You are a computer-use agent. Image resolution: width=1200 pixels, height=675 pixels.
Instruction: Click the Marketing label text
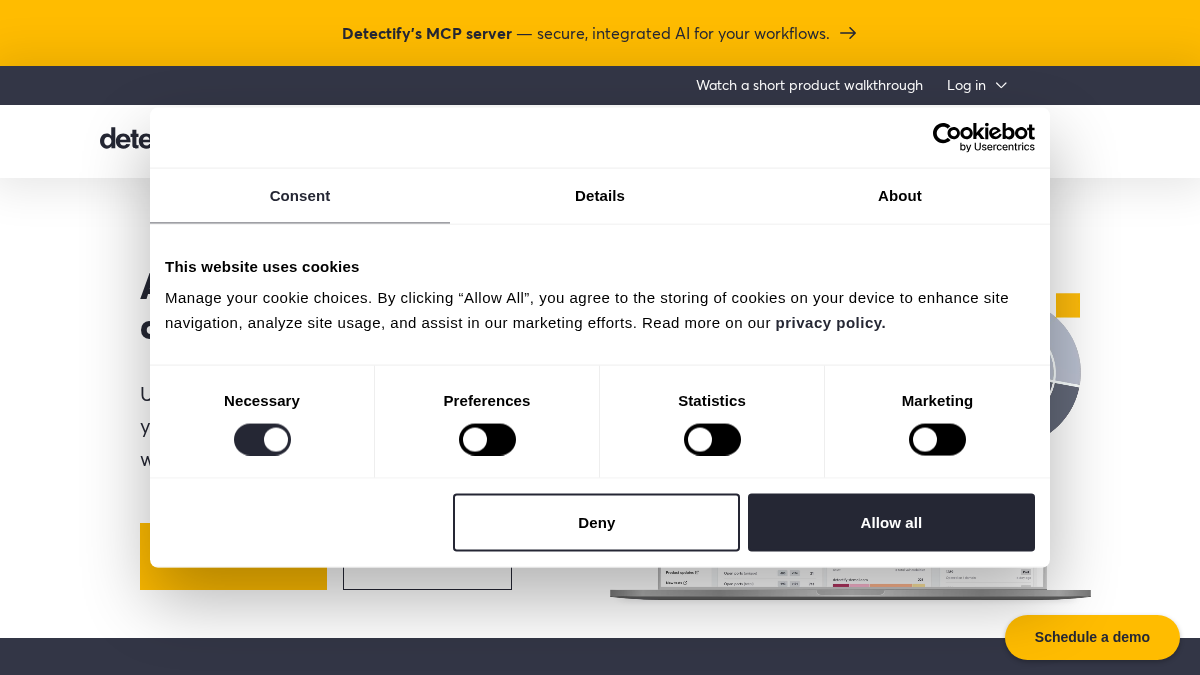click(x=937, y=401)
